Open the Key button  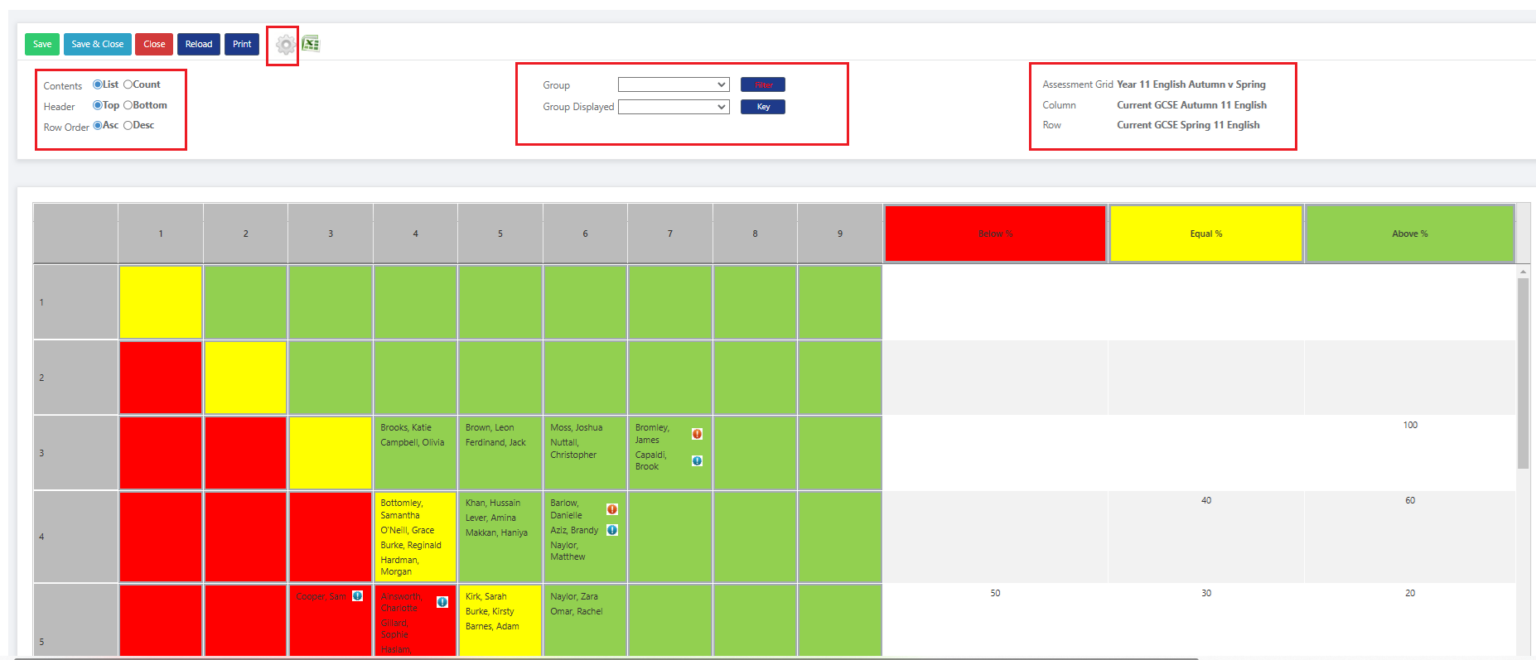tap(763, 107)
